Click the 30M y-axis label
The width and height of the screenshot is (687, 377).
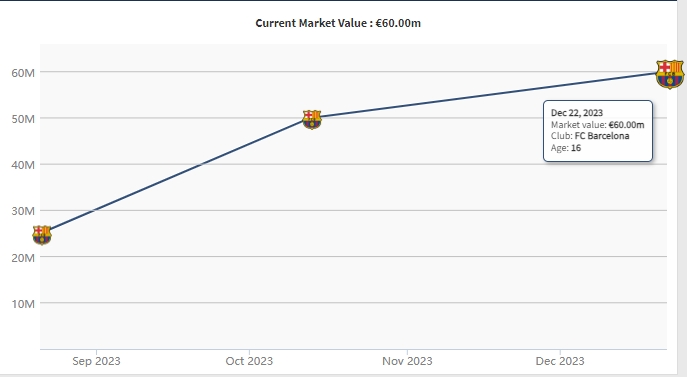pos(23,211)
